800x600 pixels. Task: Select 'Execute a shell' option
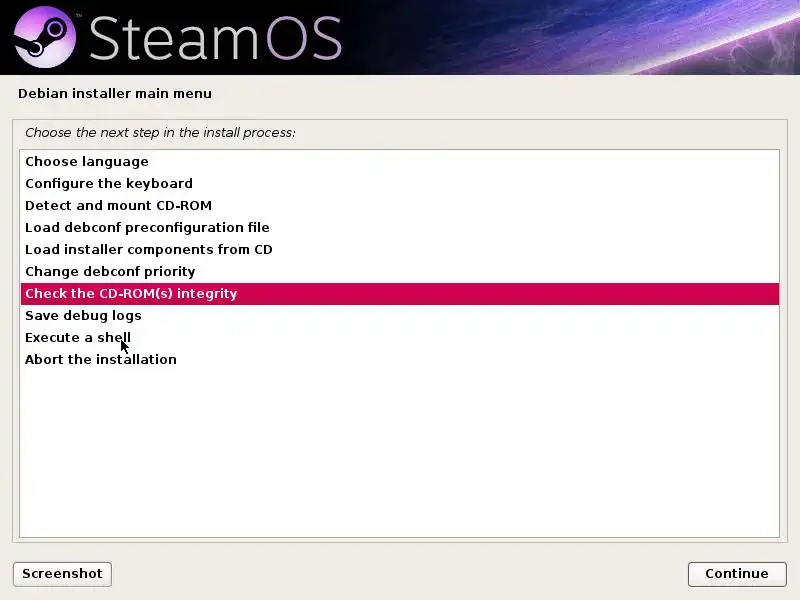pyautogui.click(x=399, y=338)
